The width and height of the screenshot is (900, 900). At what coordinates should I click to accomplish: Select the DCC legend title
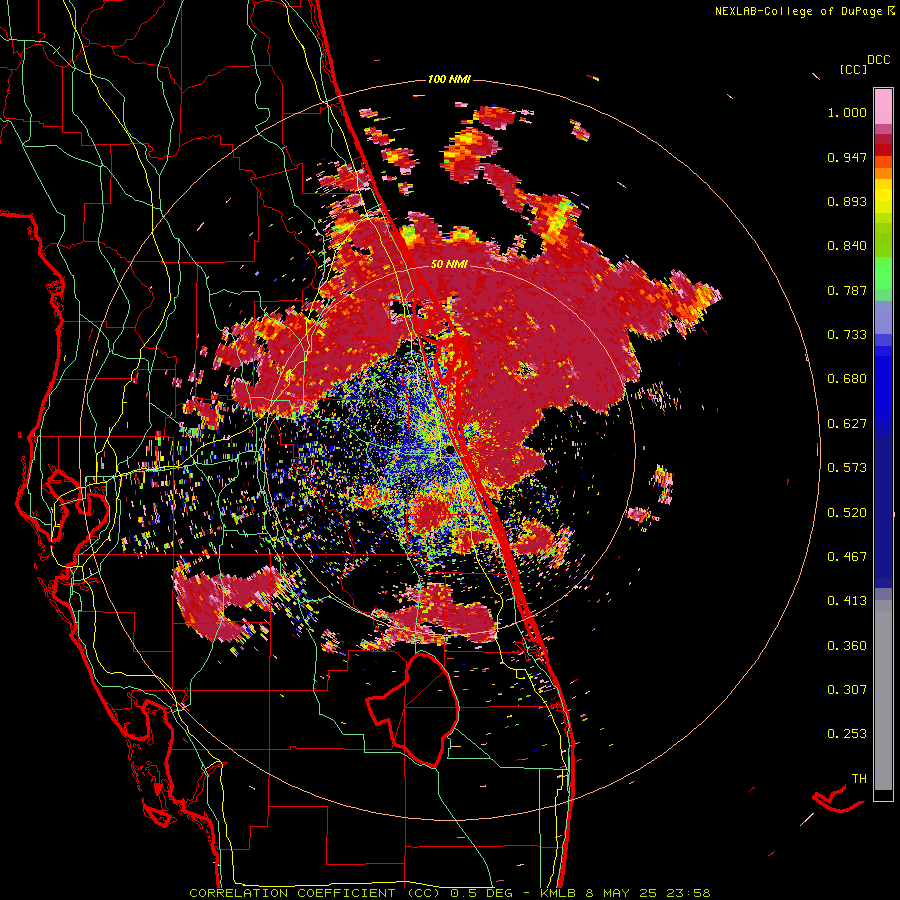point(878,60)
